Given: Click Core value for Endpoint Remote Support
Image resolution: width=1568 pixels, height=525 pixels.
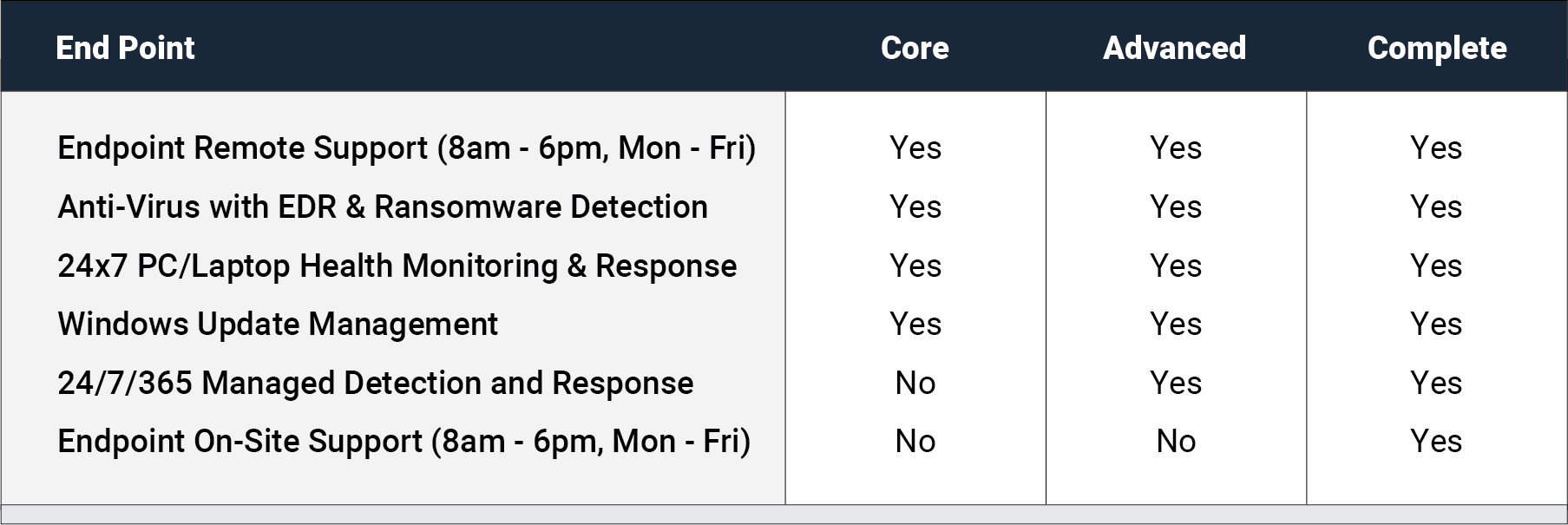Looking at the screenshot, I should (x=915, y=148).
